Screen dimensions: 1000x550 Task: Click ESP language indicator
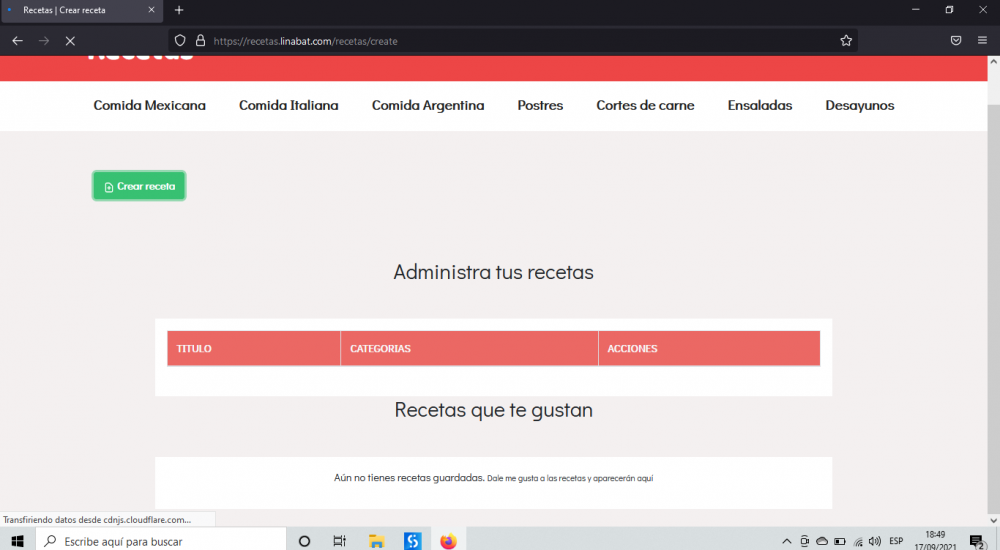896,541
